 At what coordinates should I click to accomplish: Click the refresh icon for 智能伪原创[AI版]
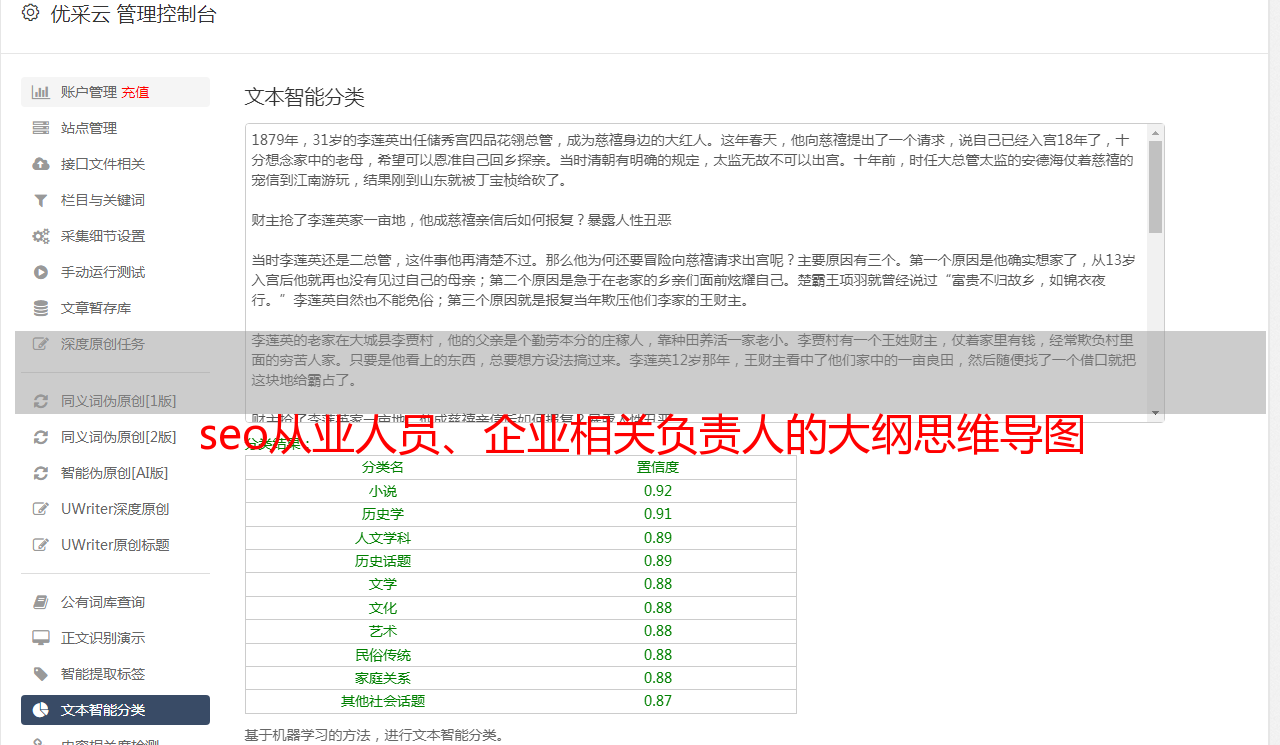click(41, 473)
